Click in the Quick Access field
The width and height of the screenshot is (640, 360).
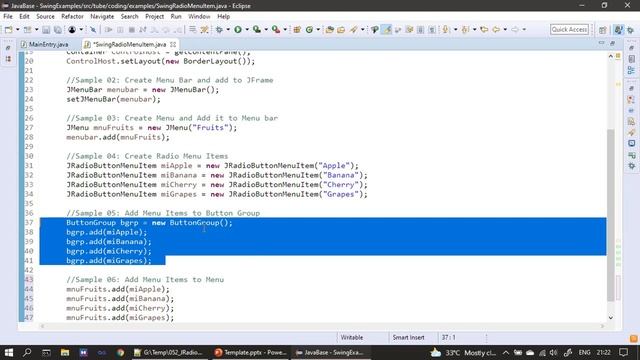tap(569, 30)
